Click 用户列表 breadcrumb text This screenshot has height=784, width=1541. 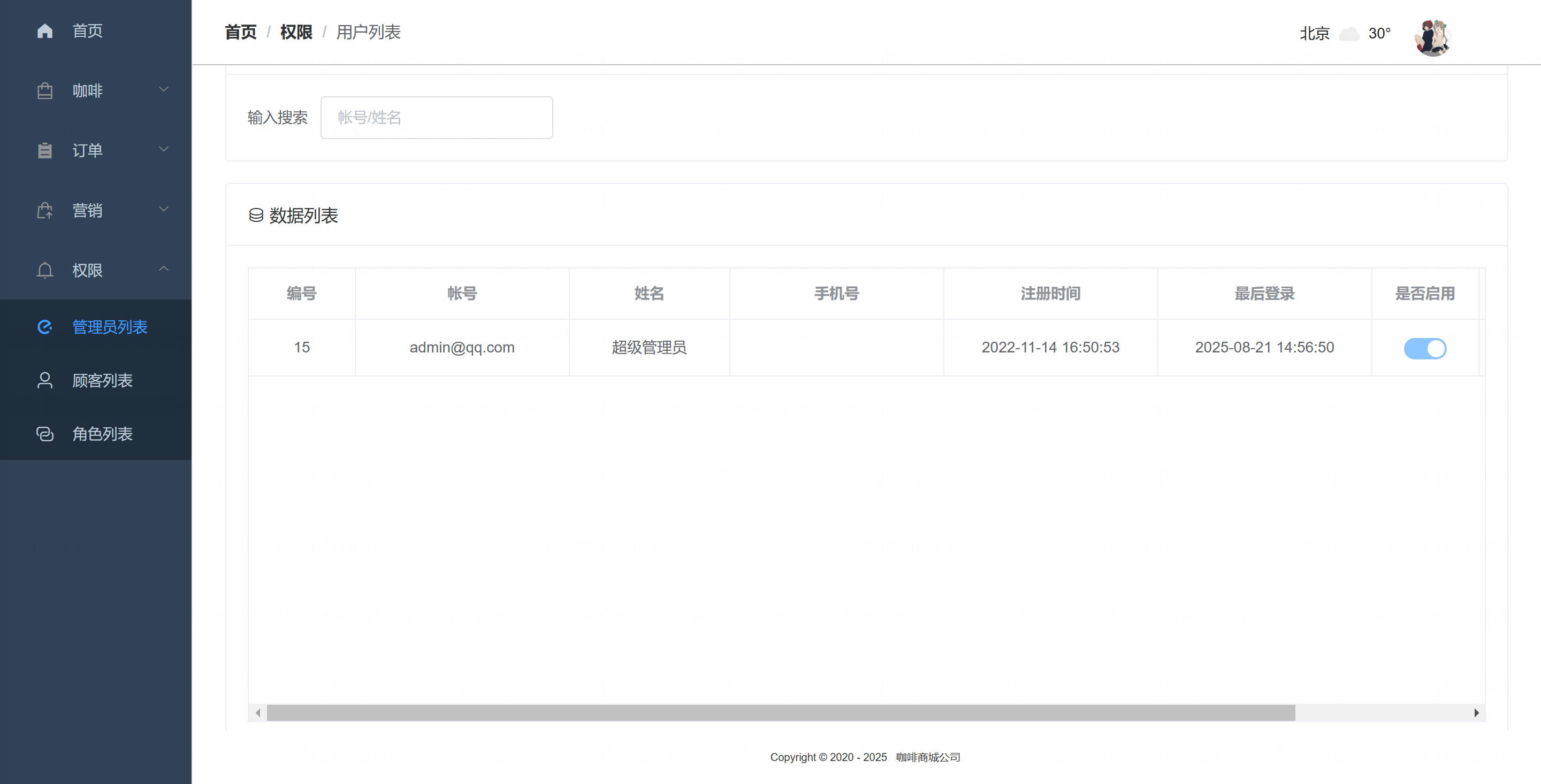point(368,32)
